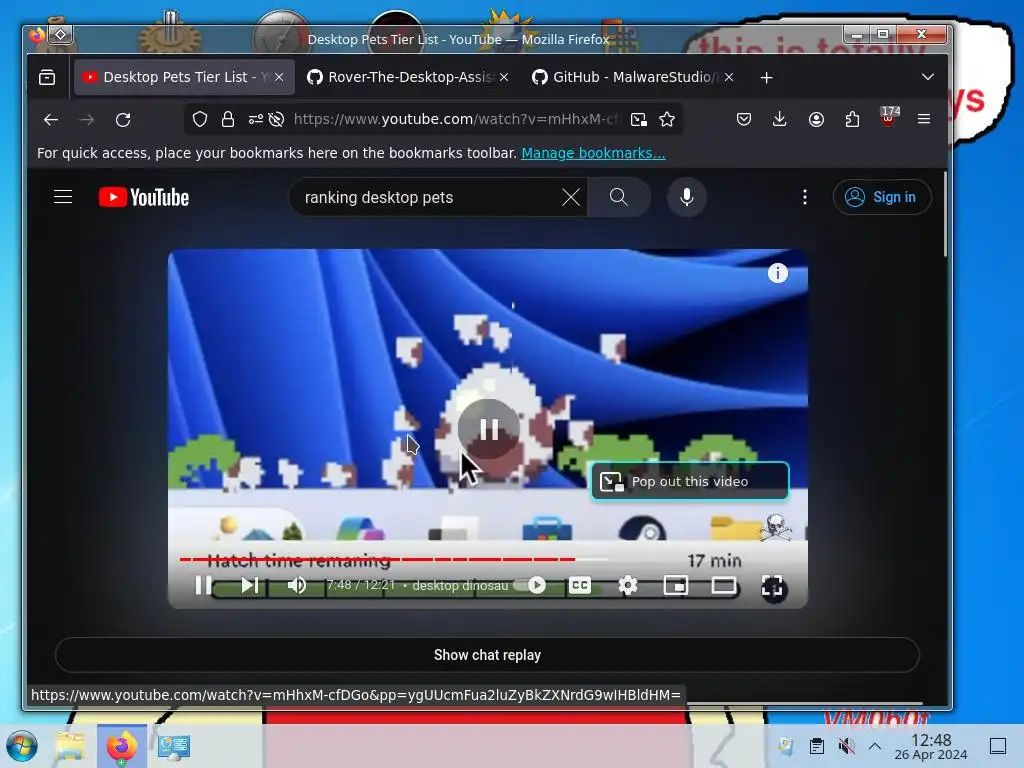Open video settings gear
The height and width of the screenshot is (768, 1024).
628,585
